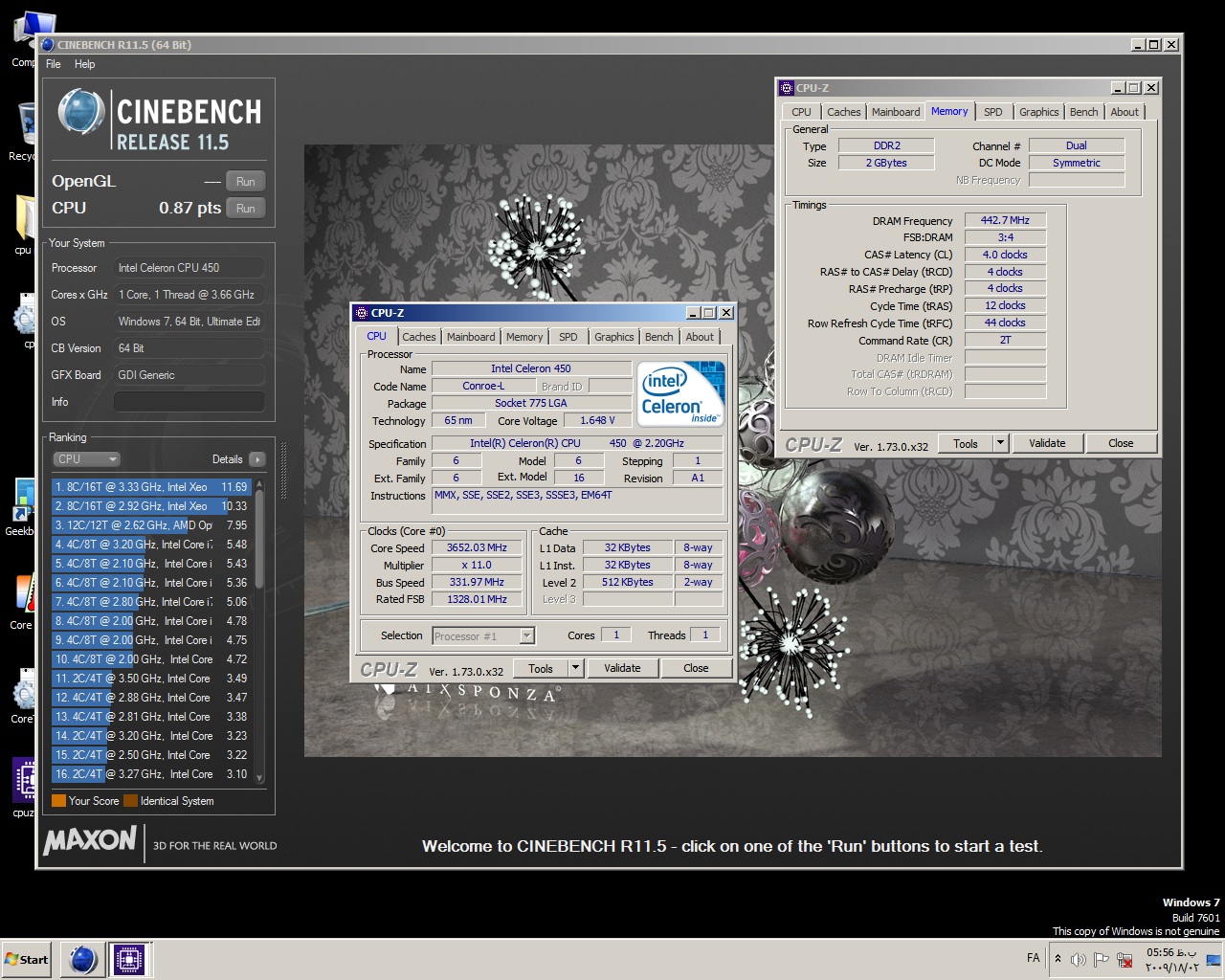Click the Core Speed value 3652.03 MHz
Image resolution: width=1225 pixels, height=980 pixels.
tap(477, 547)
